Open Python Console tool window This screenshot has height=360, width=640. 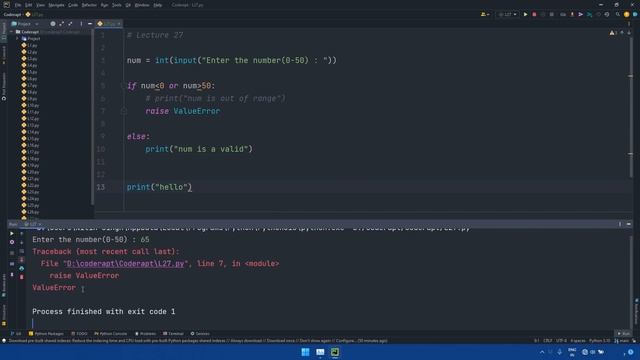[x=111, y=333]
